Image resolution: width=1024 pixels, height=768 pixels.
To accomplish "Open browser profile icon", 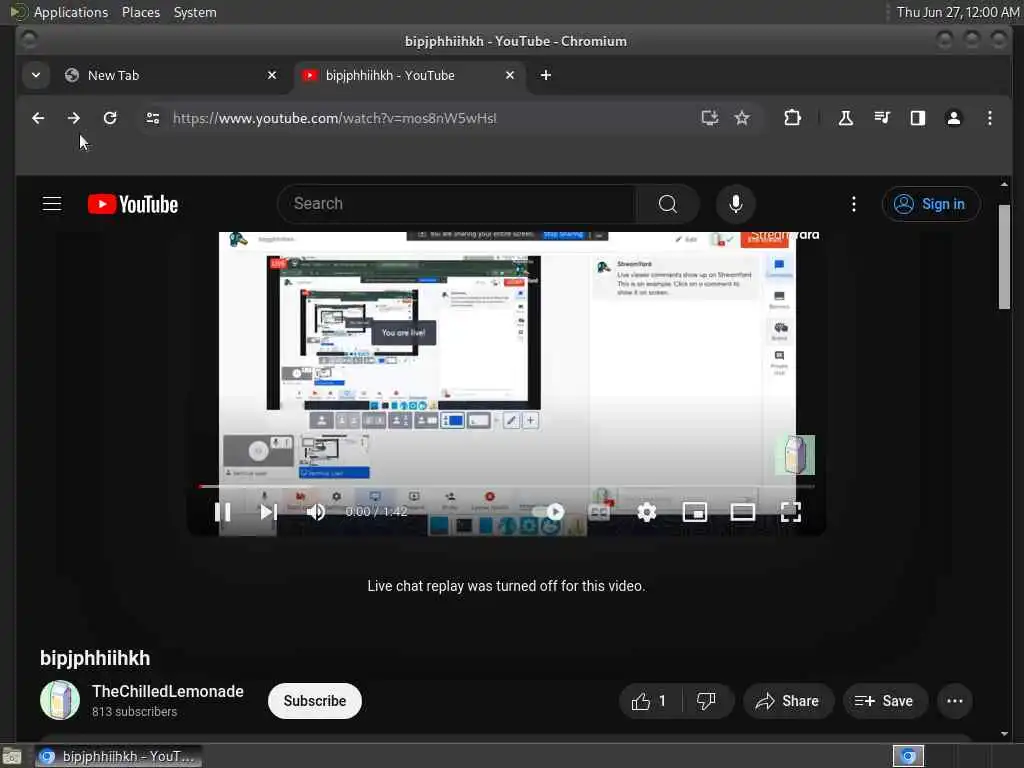I will click(953, 118).
